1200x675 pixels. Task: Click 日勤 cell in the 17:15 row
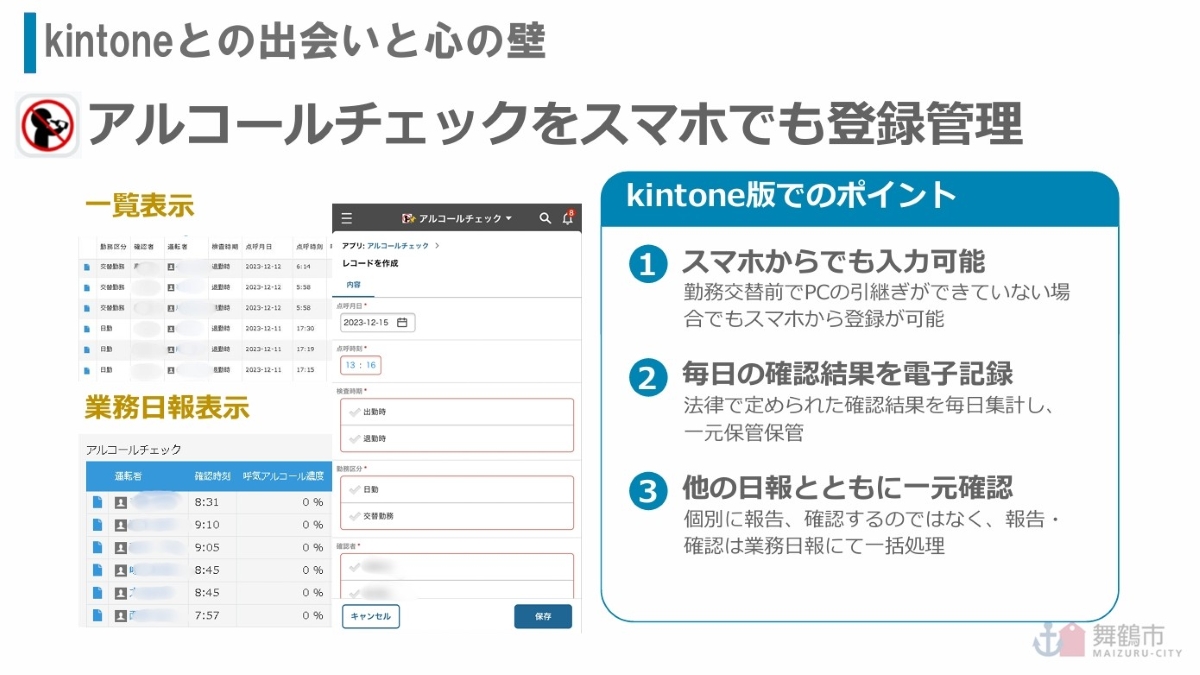[106, 370]
